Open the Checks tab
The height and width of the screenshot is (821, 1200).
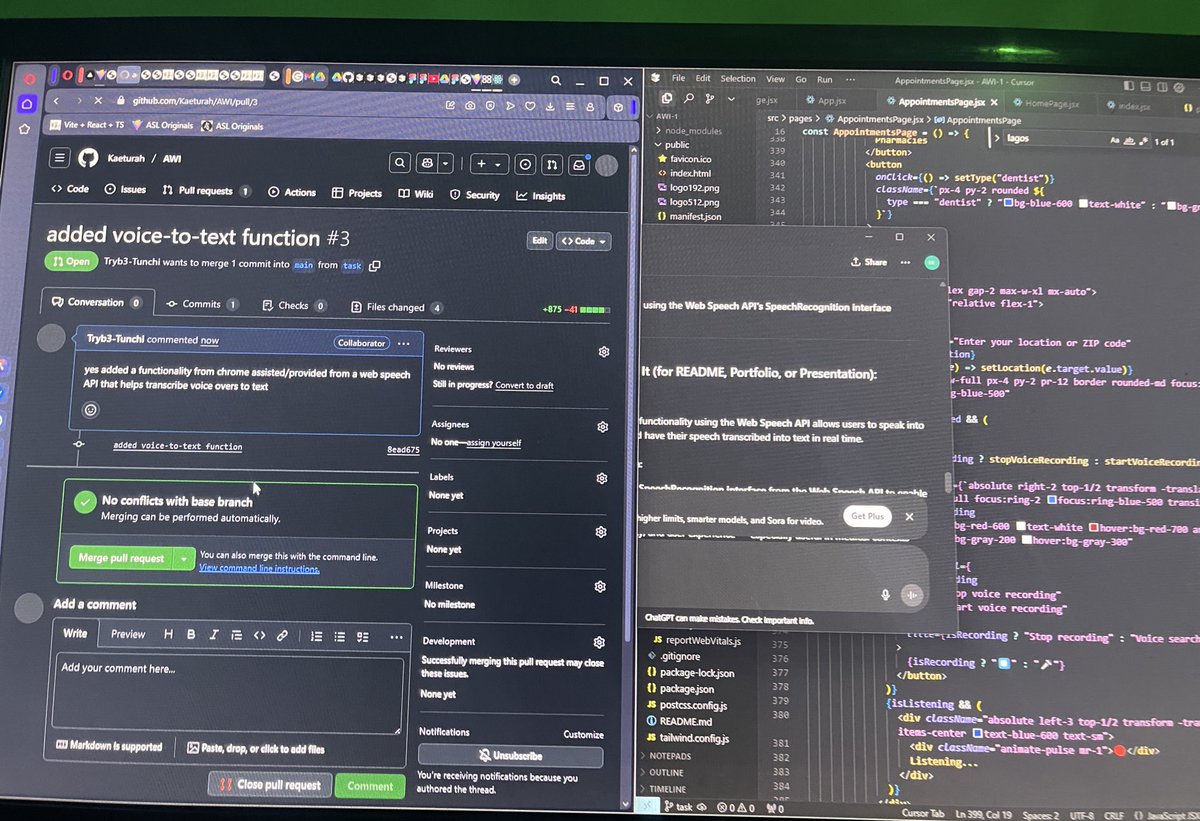tap(294, 305)
